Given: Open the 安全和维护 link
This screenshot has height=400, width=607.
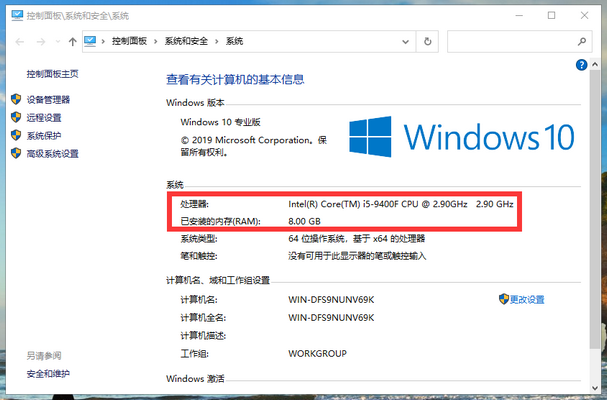Looking at the screenshot, I should pyautogui.click(x=50, y=373).
